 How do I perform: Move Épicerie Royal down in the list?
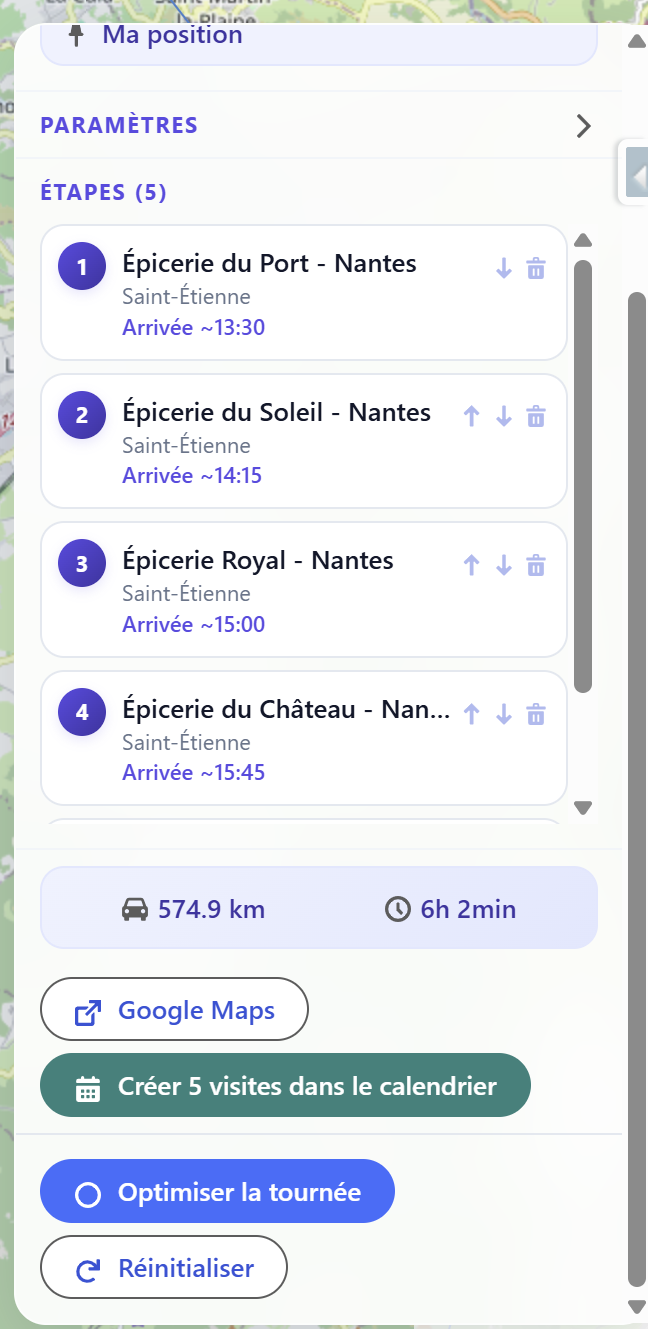coord(503,564)
